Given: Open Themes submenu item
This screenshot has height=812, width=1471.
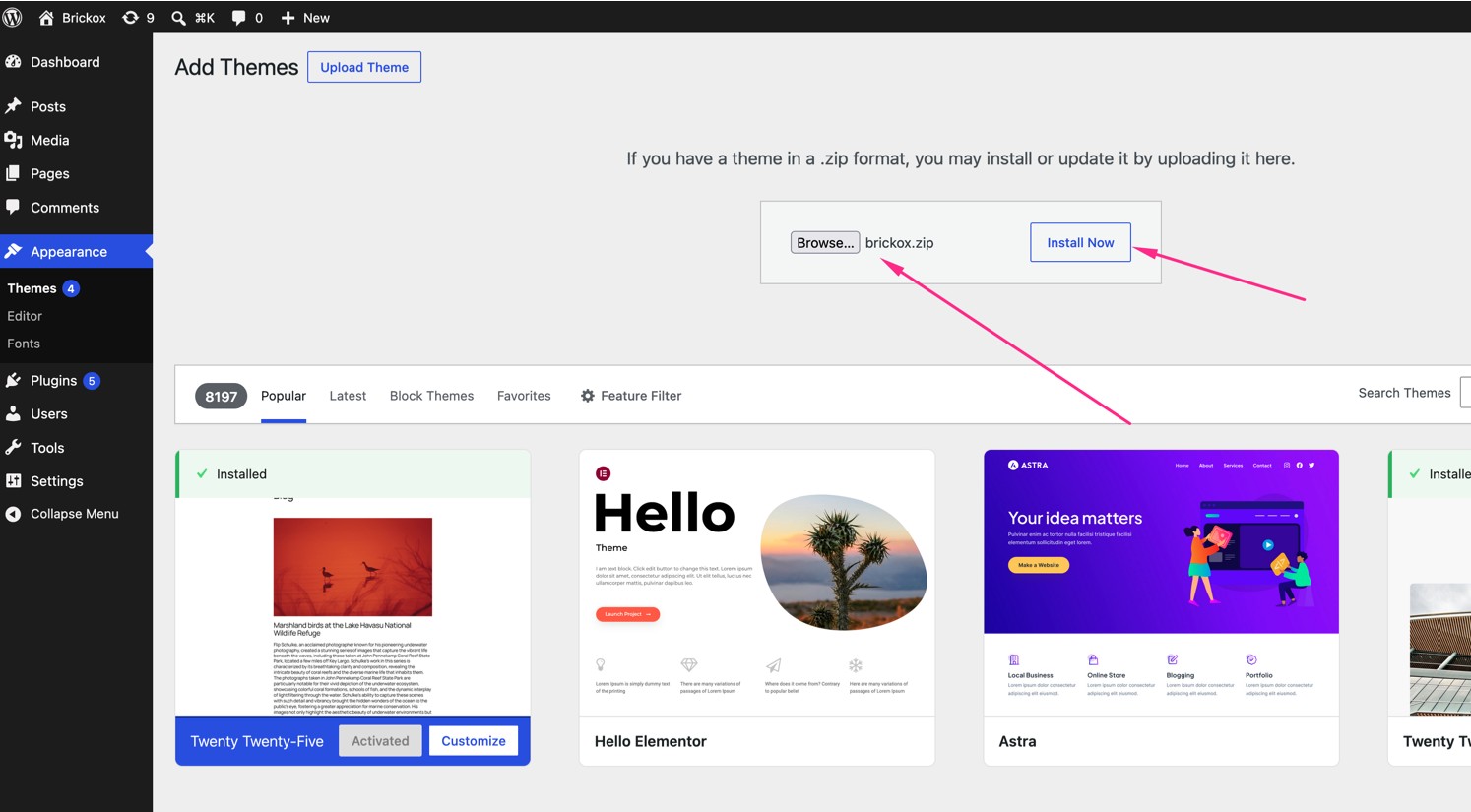Looking at the screenshot, I should click(x=32, y=288).
